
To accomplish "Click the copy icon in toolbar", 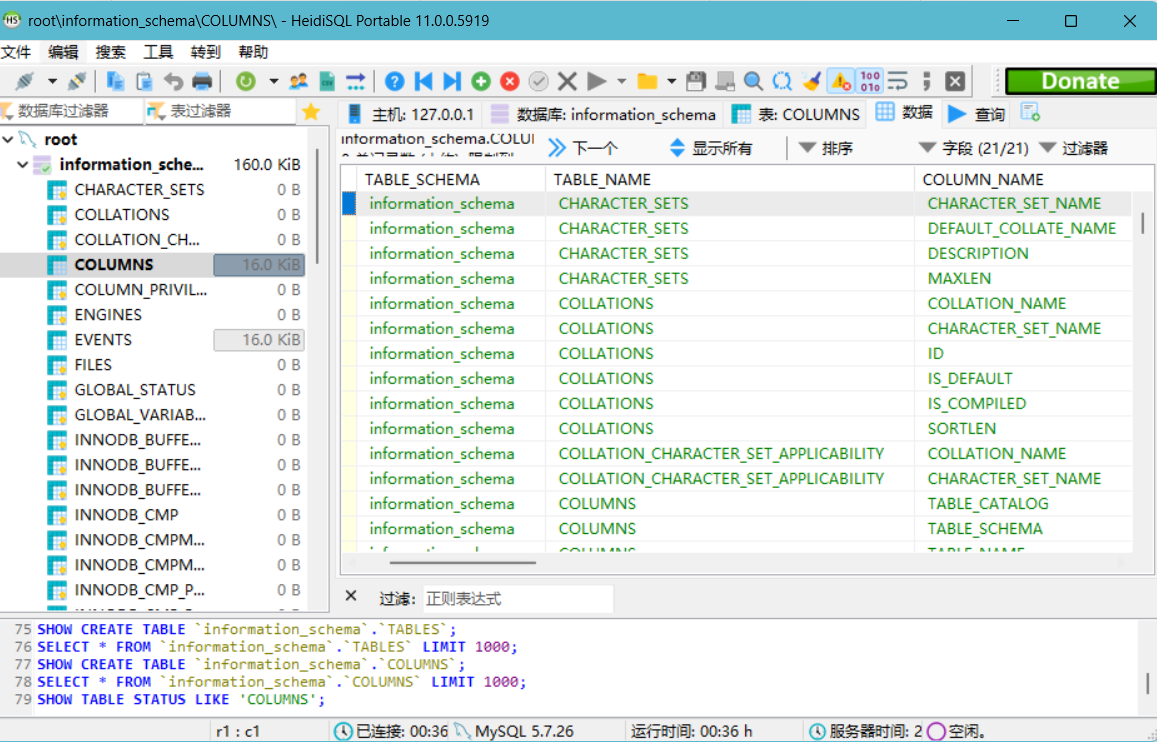I will (x=115, y=80).
